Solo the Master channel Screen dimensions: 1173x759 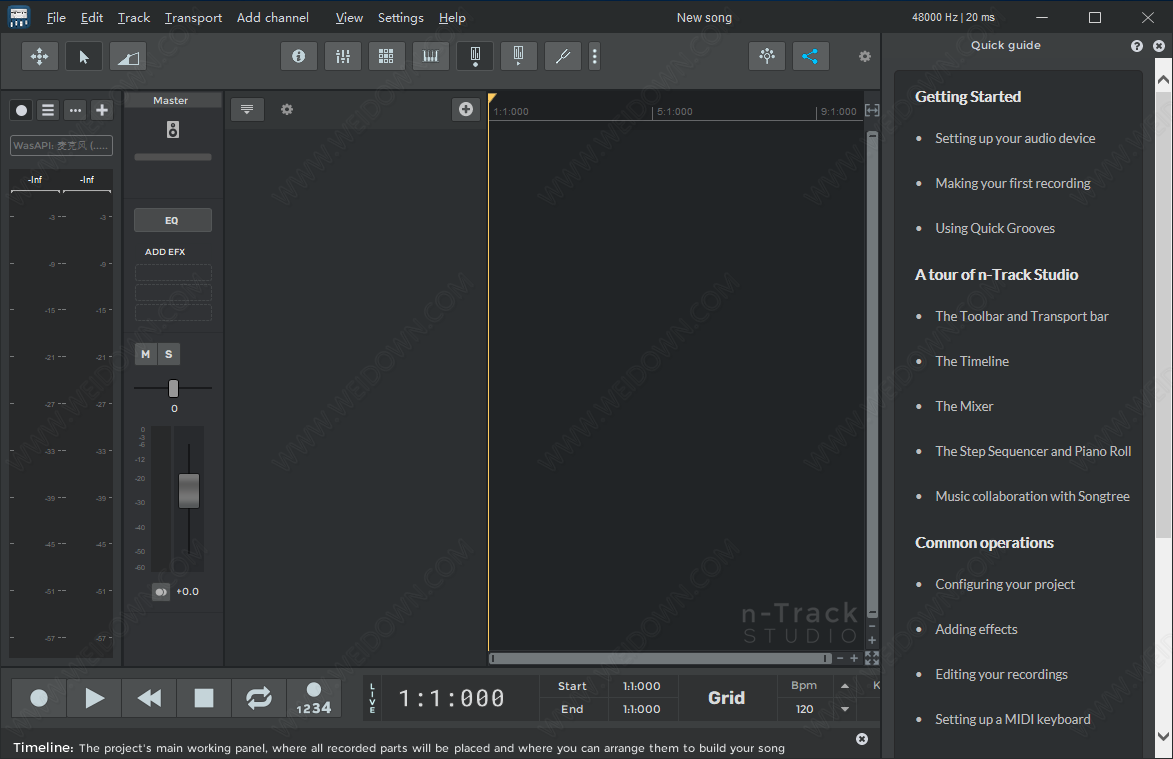tap(168, 354)
